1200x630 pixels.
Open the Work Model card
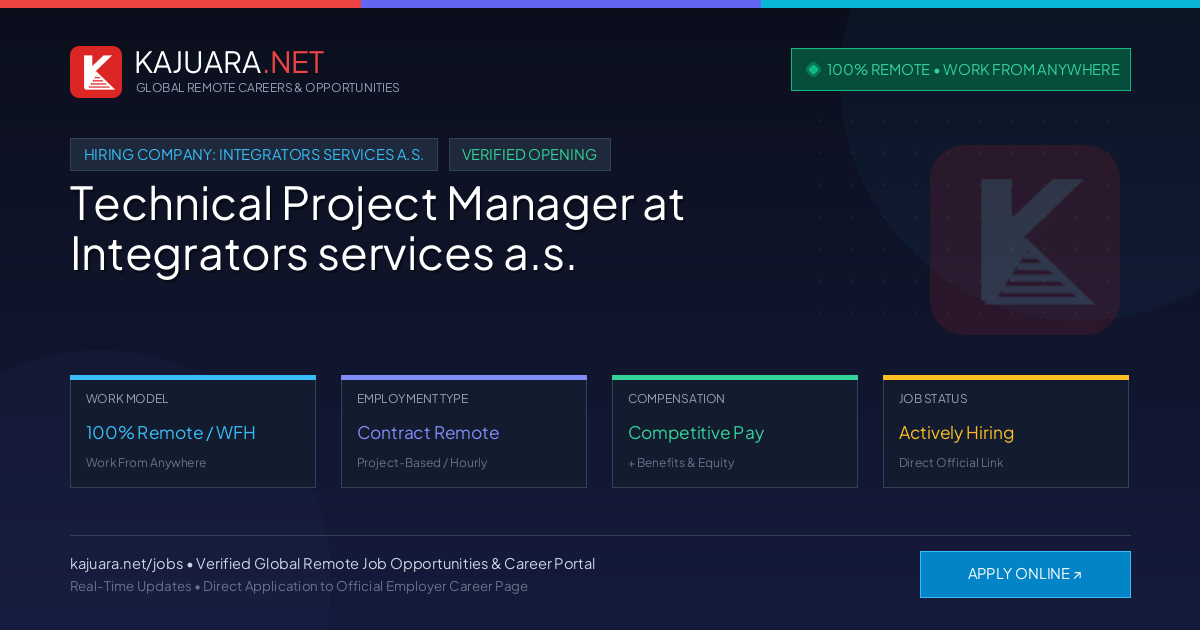click(x=193, y=432)
